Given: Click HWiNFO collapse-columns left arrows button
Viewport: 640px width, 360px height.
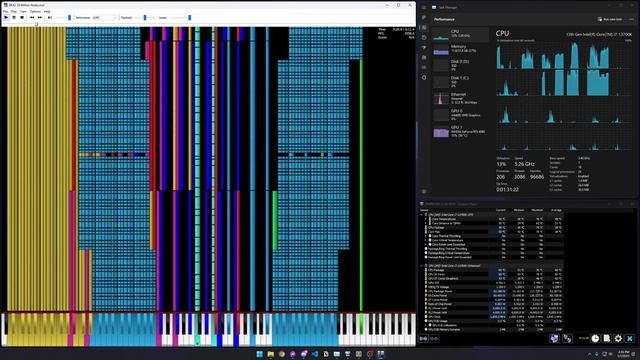Looking at the screenshot, I should tap(434, 338).
